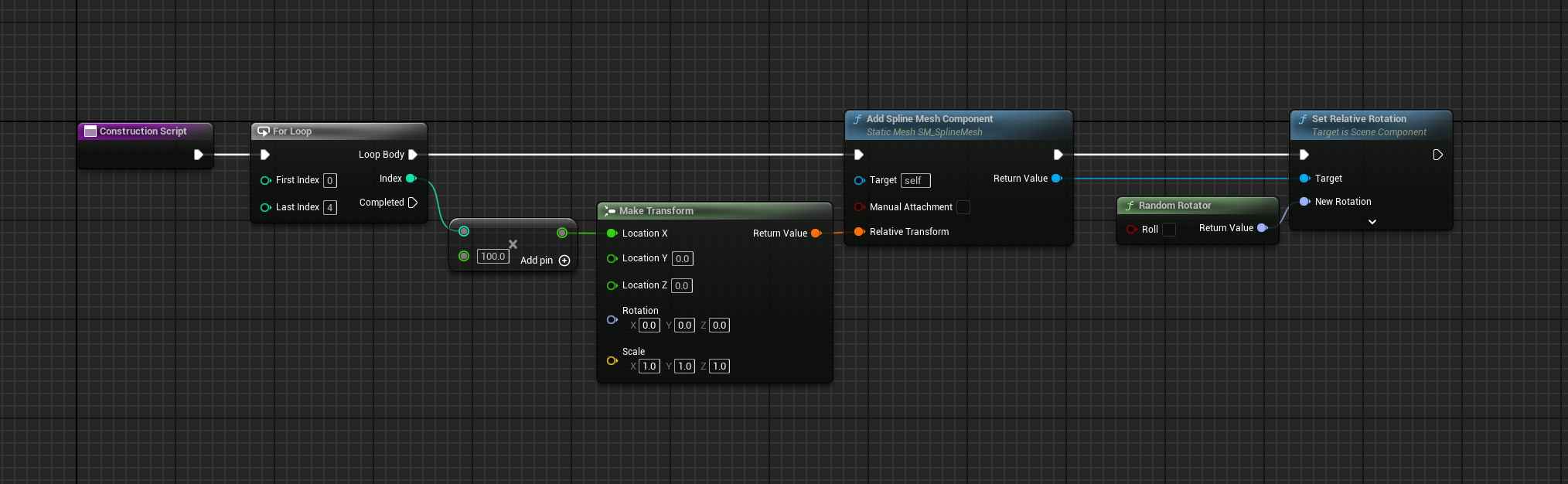The height and width of the screenshot is (484, 1568).
Task: Click Add Spline Mesh Component input exec pin
Action: coord(859,155)
